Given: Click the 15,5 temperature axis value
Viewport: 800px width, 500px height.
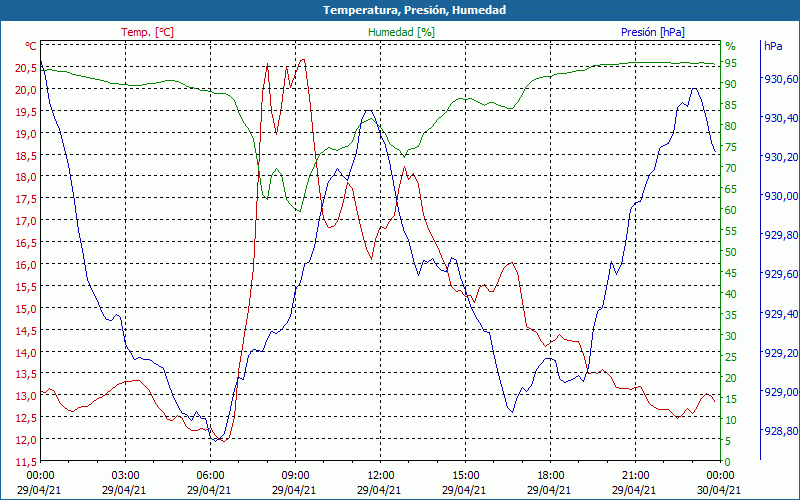Looking at the screenshot, I should pos(26,287).
